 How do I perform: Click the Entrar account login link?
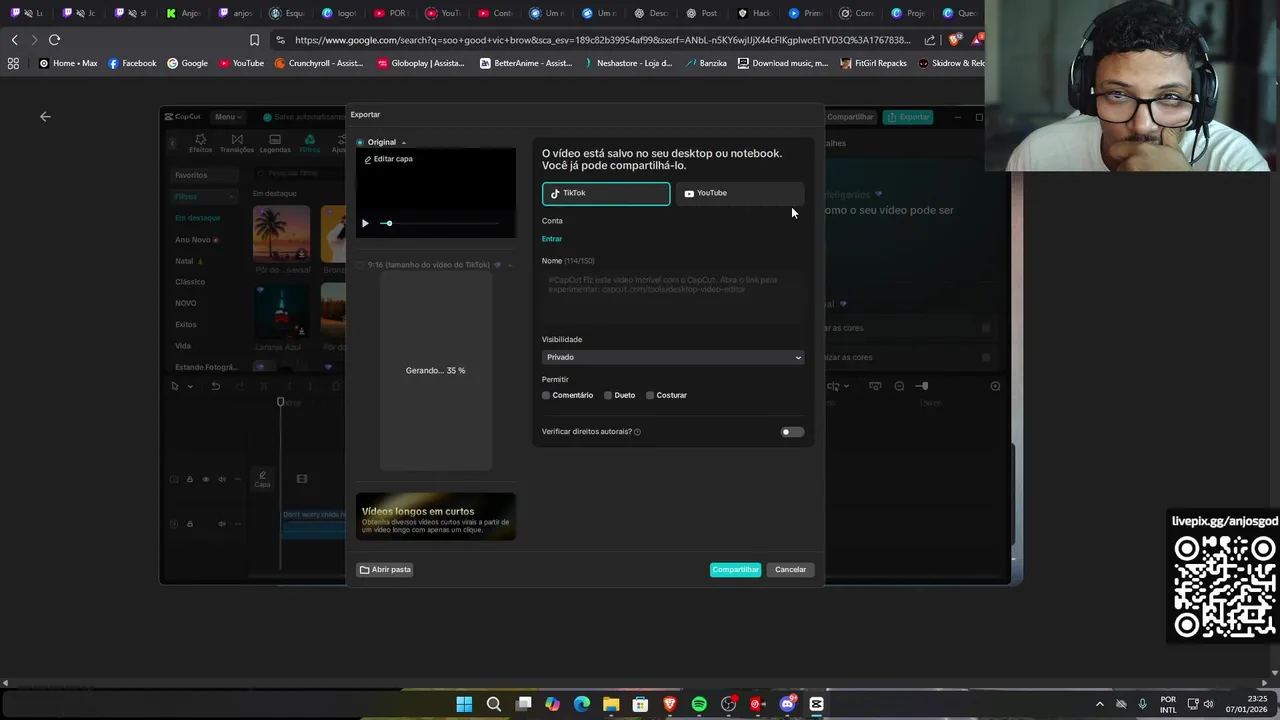(552, 239)
